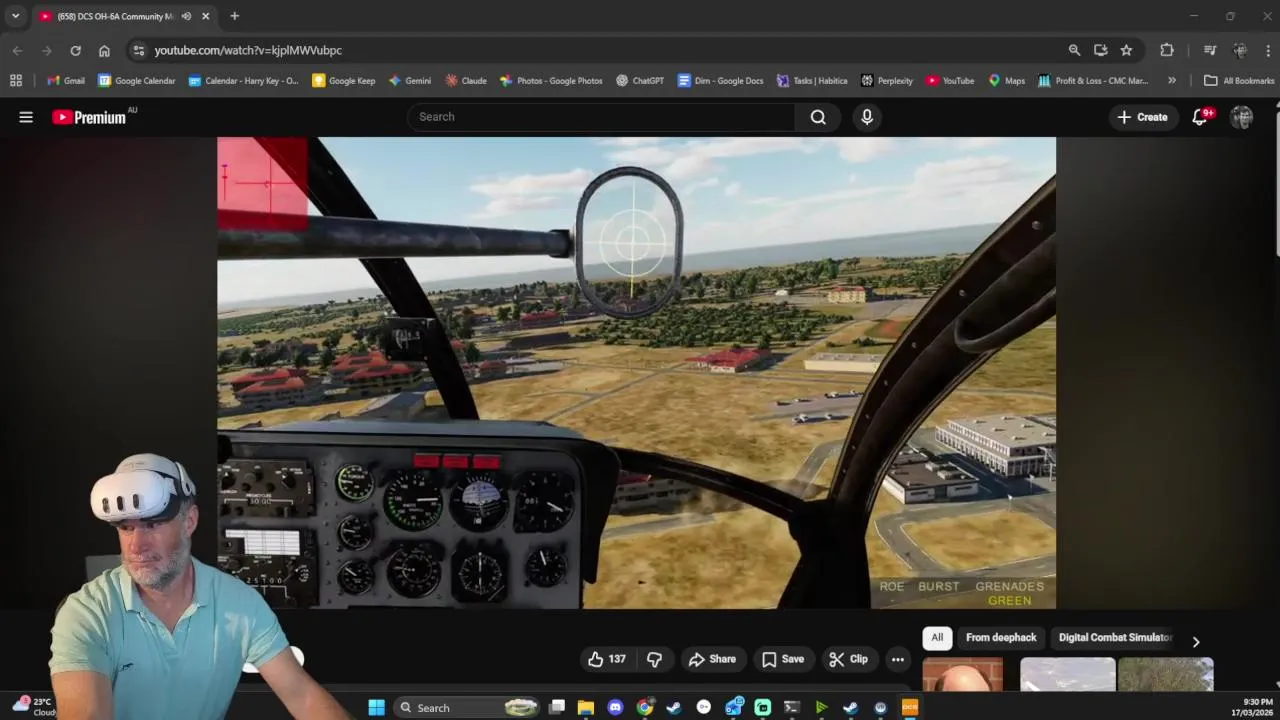Open File Explorer from the taskbar
Image resolution: width=1280 pixels, height=720 pixels.
(586, 707)
